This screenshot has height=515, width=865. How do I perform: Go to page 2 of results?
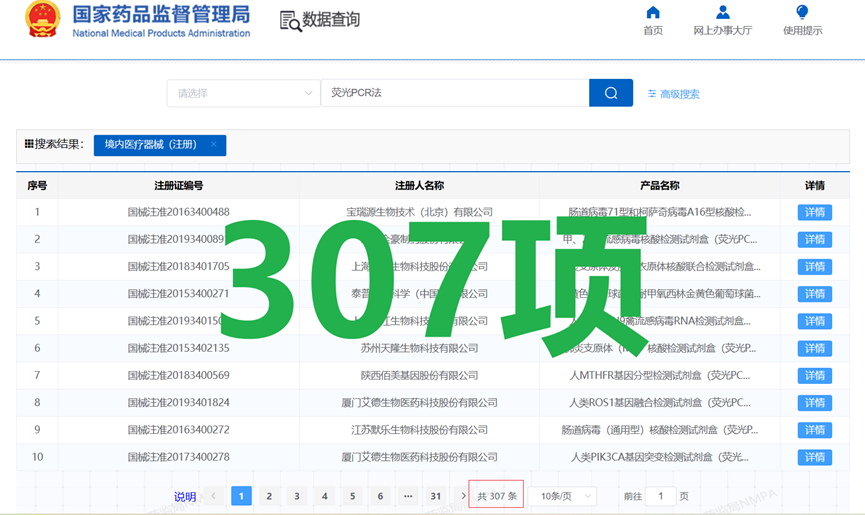tap(269, 496)
